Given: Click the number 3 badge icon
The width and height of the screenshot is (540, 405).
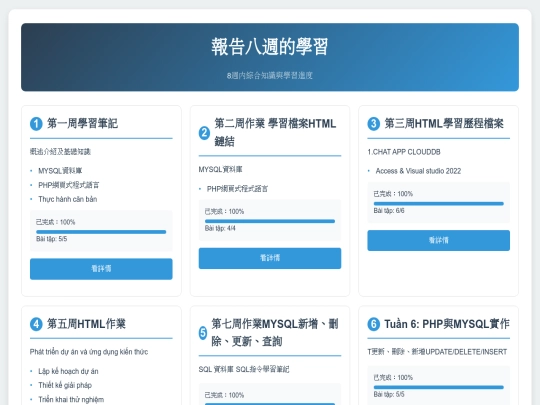Looking at the screenshot, I should pyautogui.click(x=374, y=124).
